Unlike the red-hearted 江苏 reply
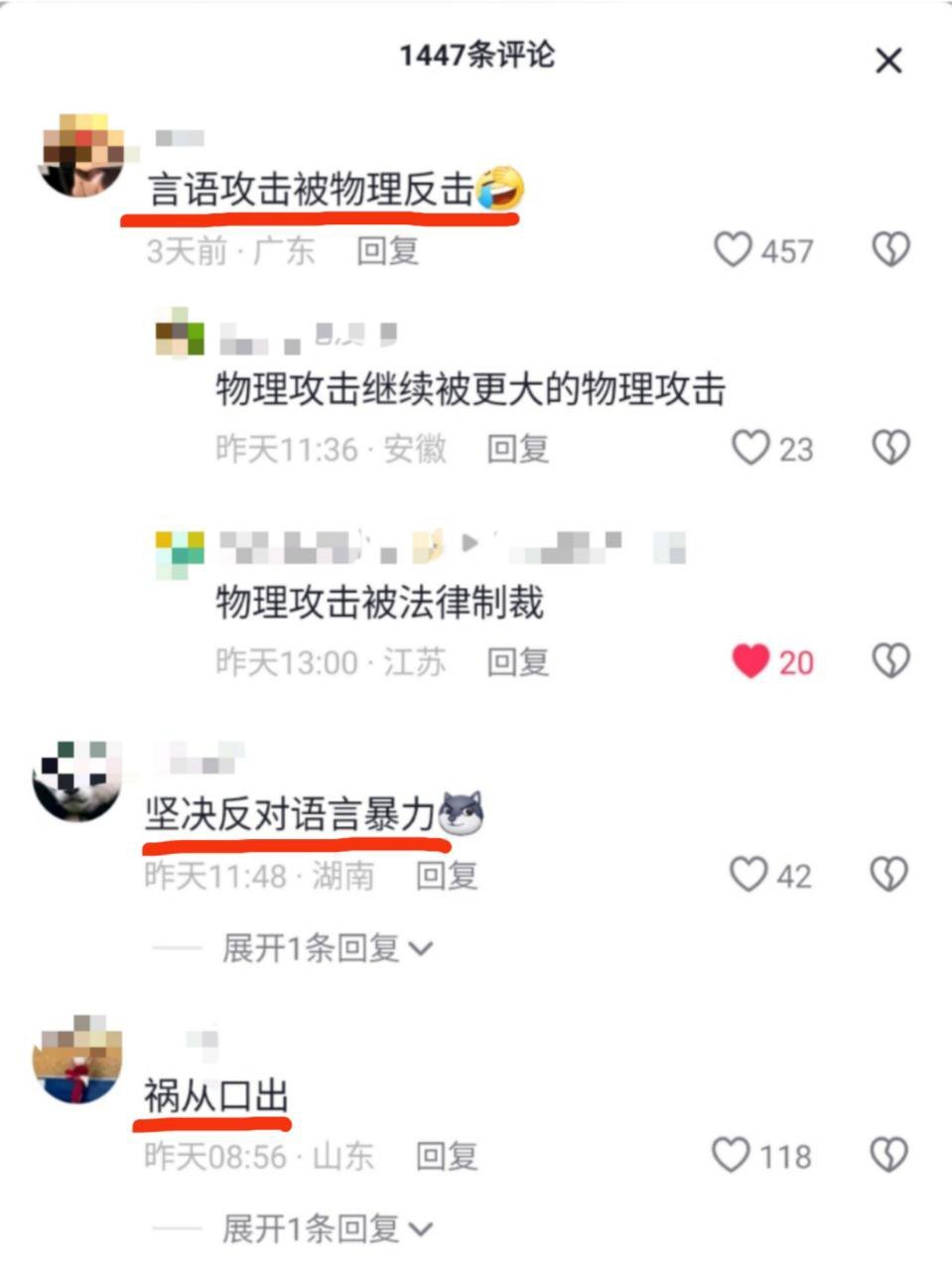The image size is (952, 1271). 750,661
